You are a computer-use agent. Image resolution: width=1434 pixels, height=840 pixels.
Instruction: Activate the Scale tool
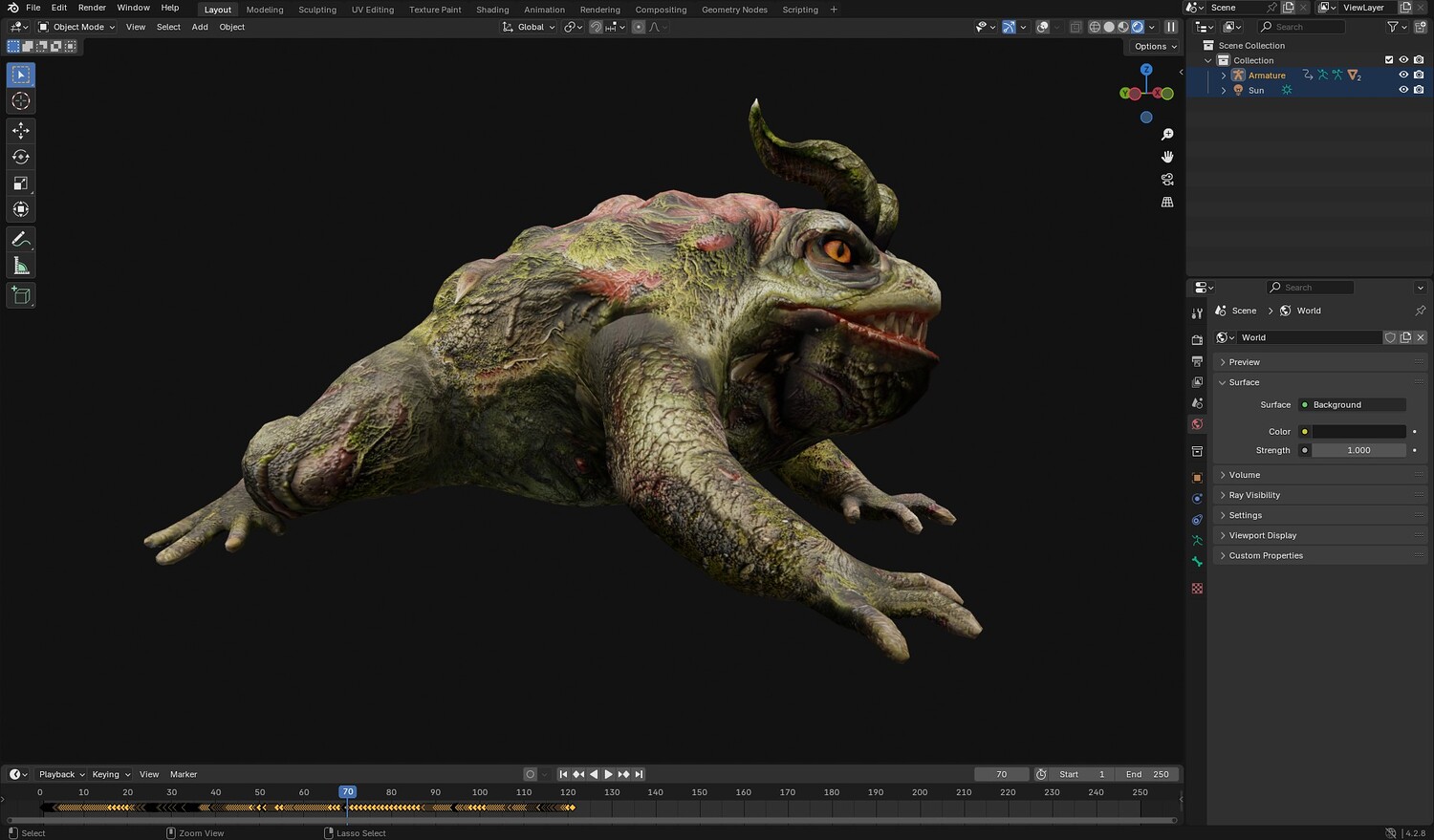[21, 183]
